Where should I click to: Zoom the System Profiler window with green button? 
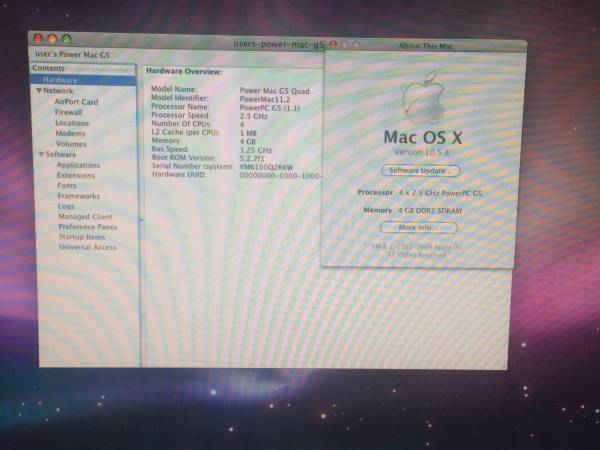[x=67, y=39]
